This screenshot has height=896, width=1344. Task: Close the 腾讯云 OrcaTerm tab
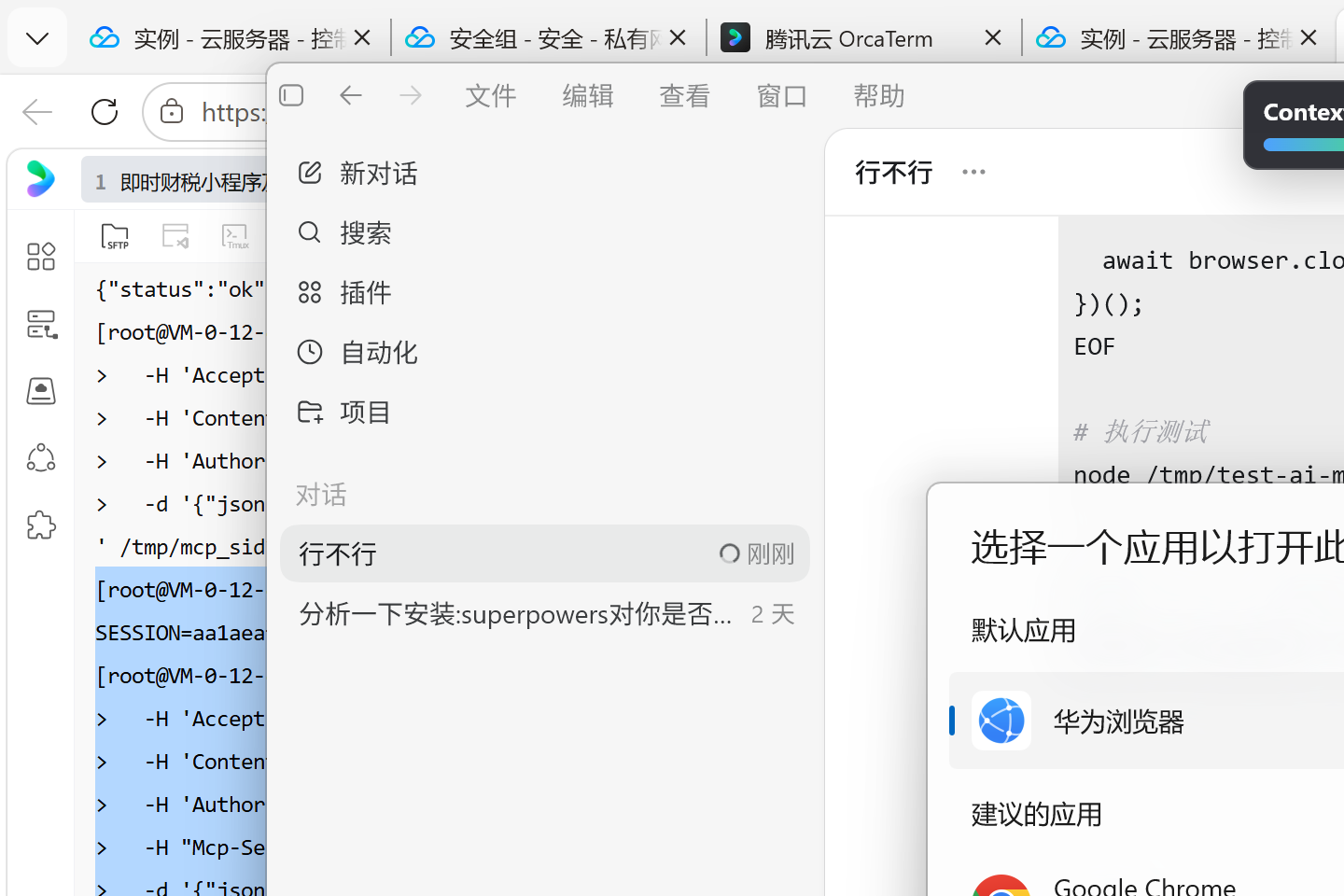[993, 38]
